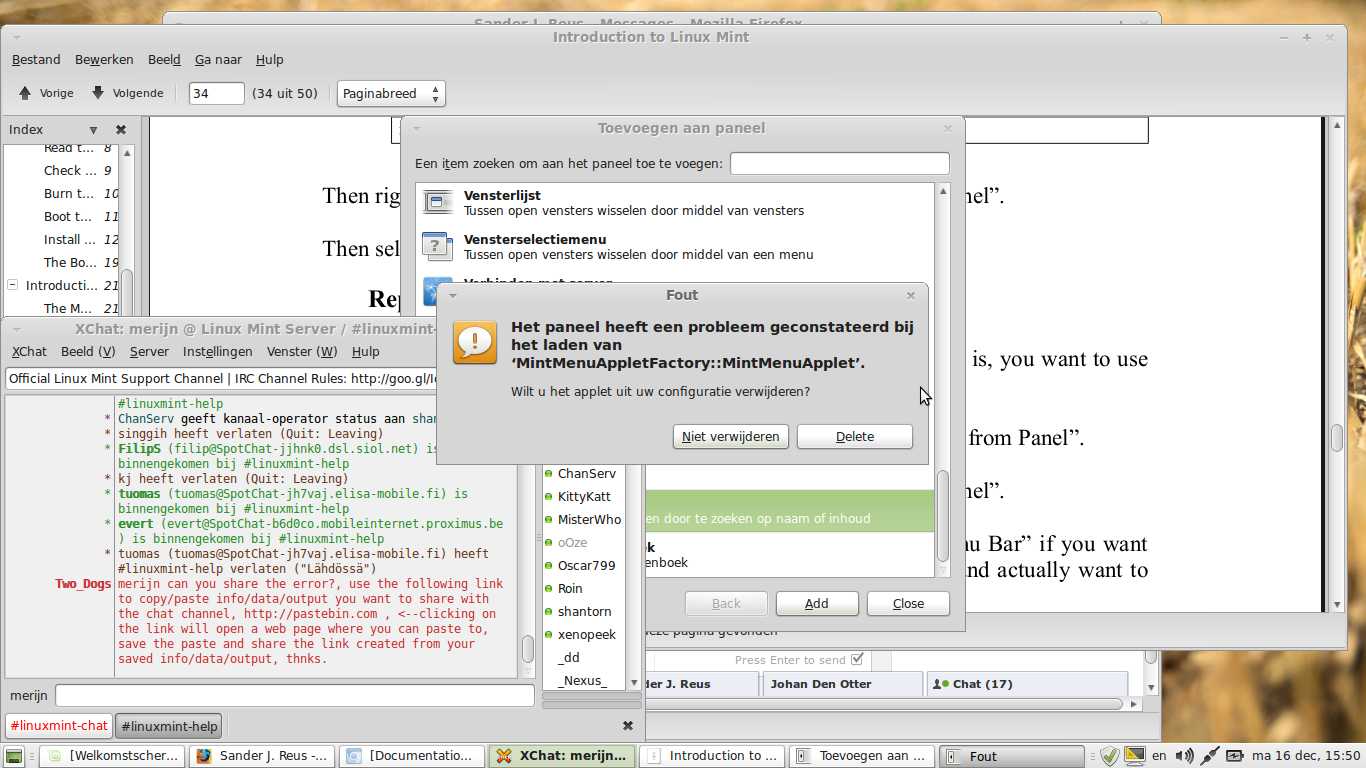
Task: Select KittyKatt in XChat user list
Action: pos(585,497)
